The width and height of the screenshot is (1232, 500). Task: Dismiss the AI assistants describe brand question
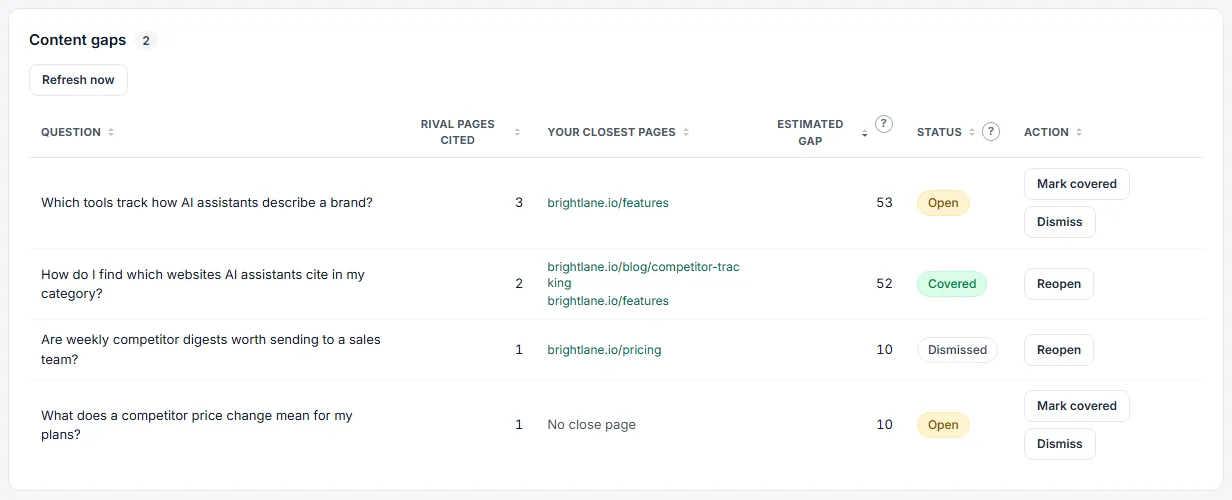(1060, 222)
